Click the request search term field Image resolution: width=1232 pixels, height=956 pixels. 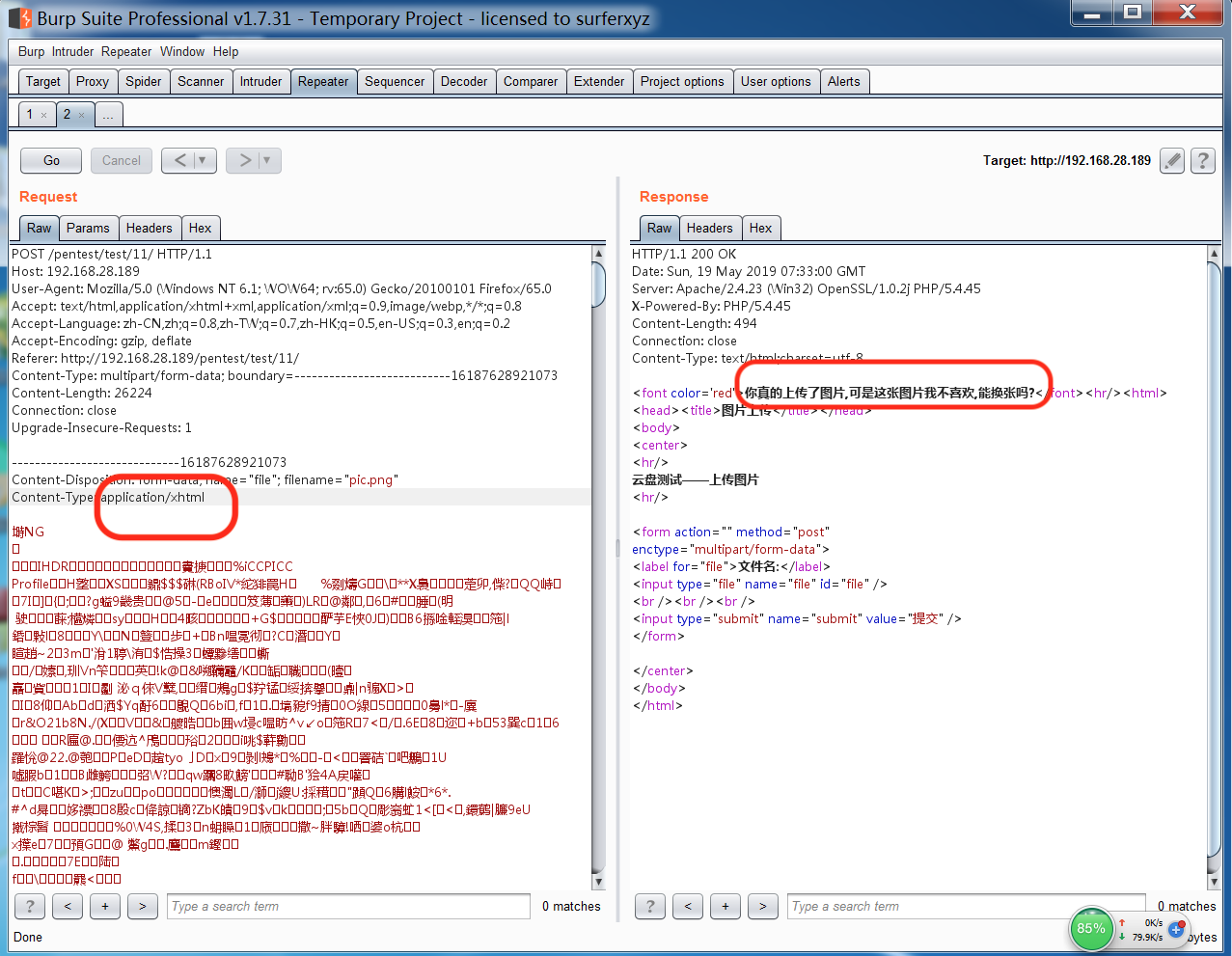(349, 906)
